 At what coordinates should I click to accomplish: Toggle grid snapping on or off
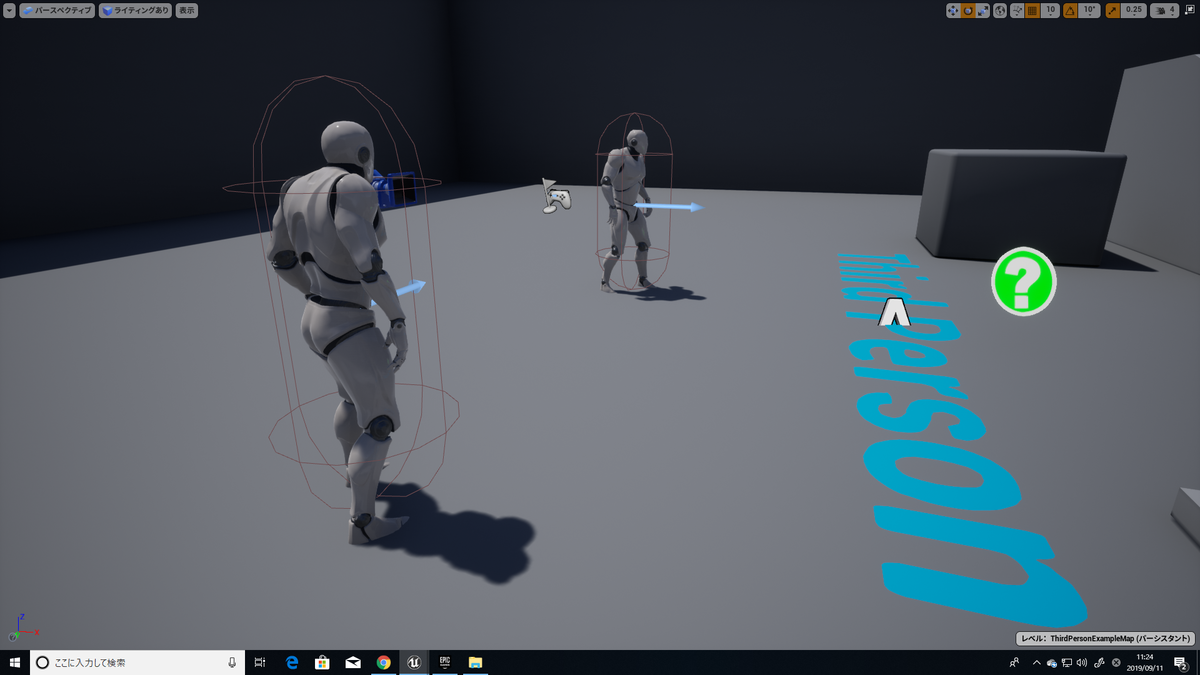[1032, 9]
